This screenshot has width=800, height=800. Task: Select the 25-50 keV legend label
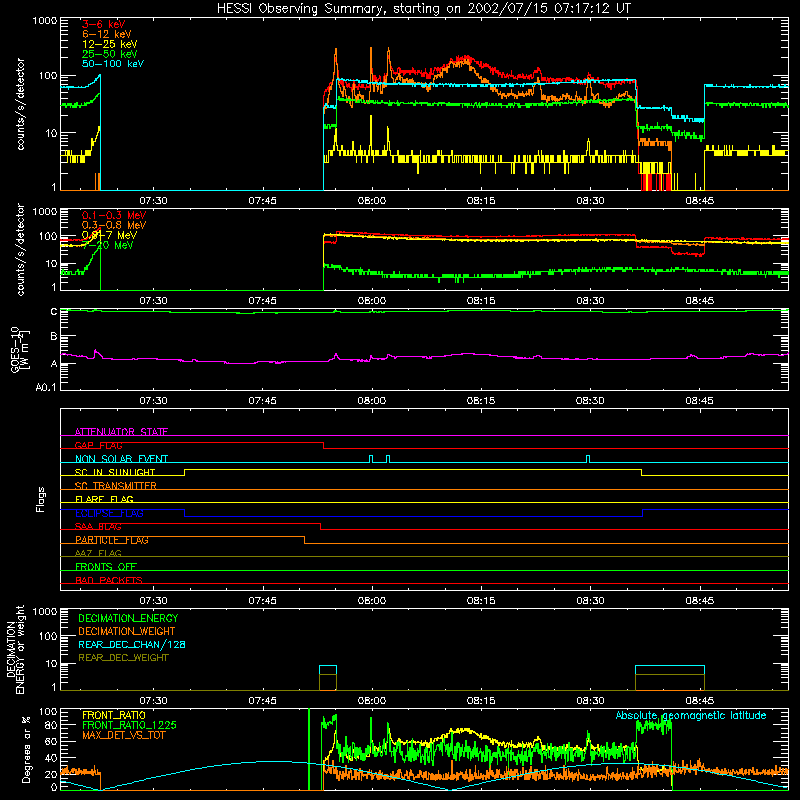tap(110, 54)
